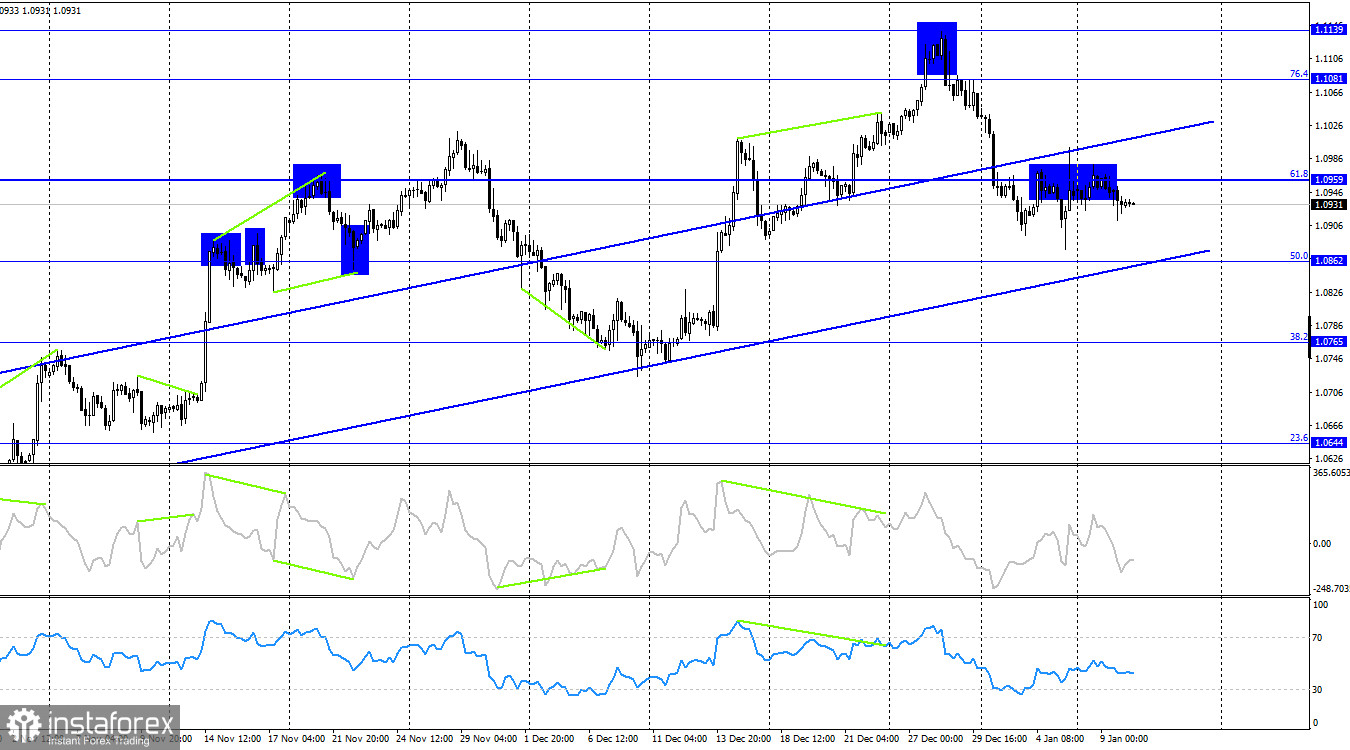
Task: Select the 61.8 Fibonacci level label
Action: (1299, 174)
